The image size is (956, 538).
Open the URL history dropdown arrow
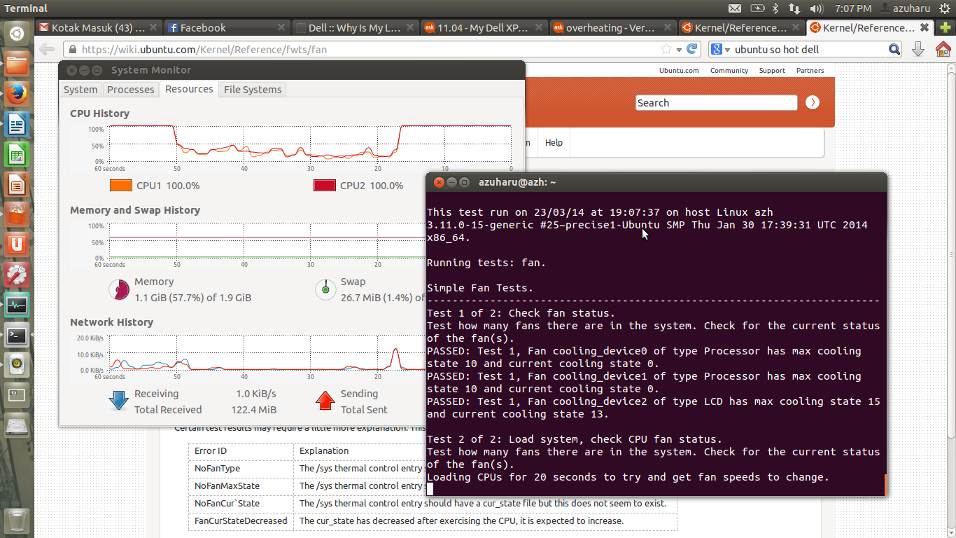(x=681, y=49)
